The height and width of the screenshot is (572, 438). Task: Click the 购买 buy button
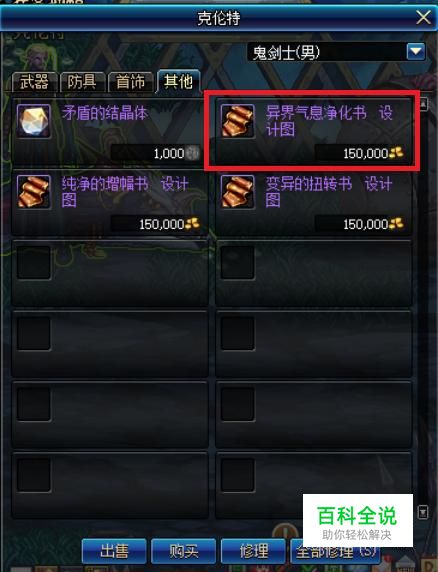[183, 551]
